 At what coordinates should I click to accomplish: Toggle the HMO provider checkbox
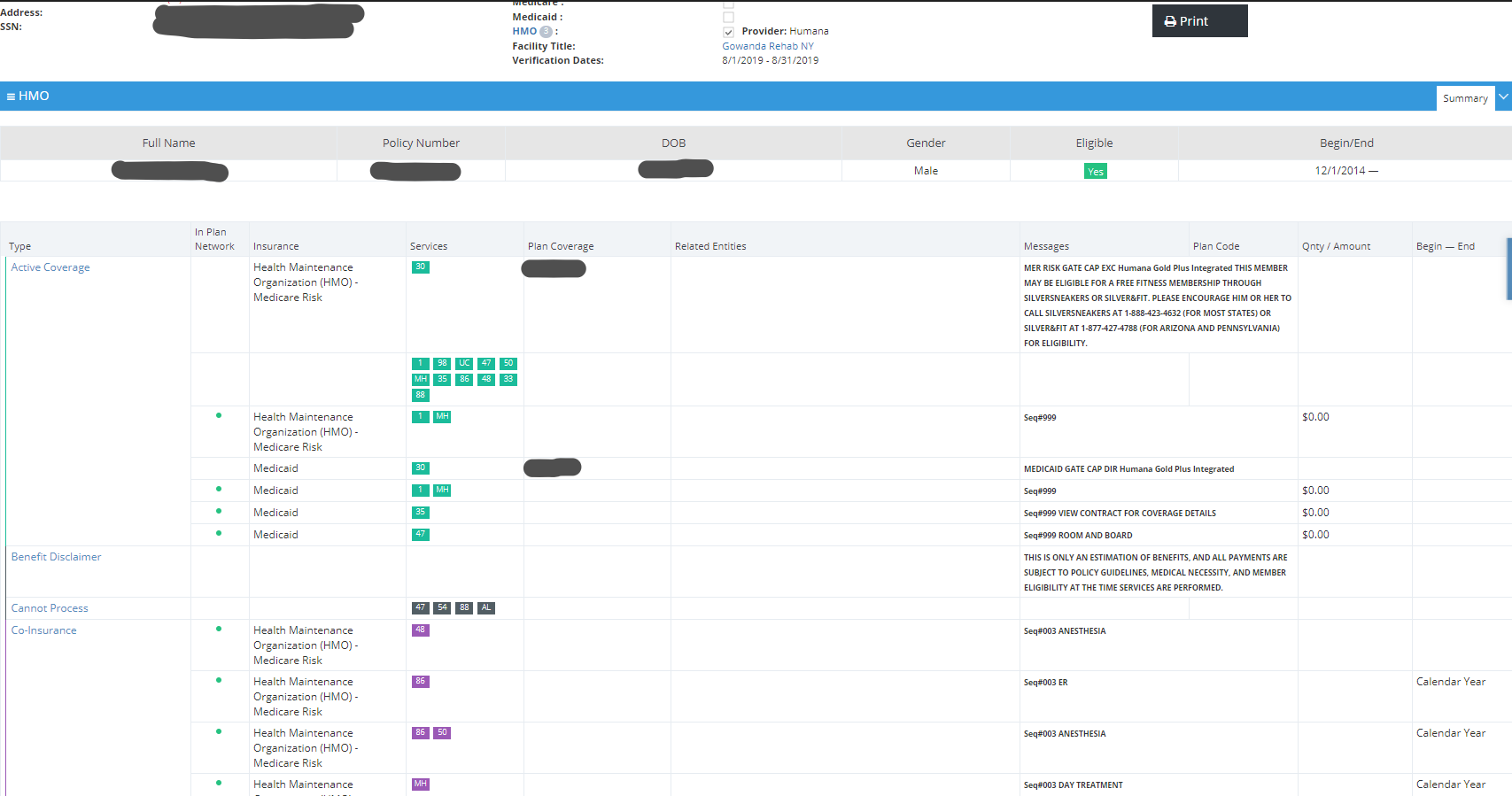(x=728, y=32)
